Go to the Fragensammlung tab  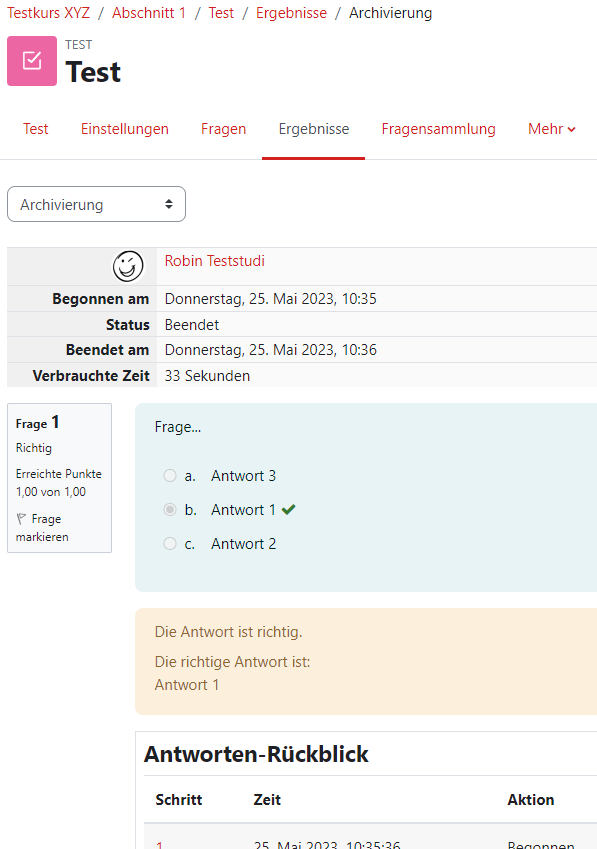coord(438,129)
